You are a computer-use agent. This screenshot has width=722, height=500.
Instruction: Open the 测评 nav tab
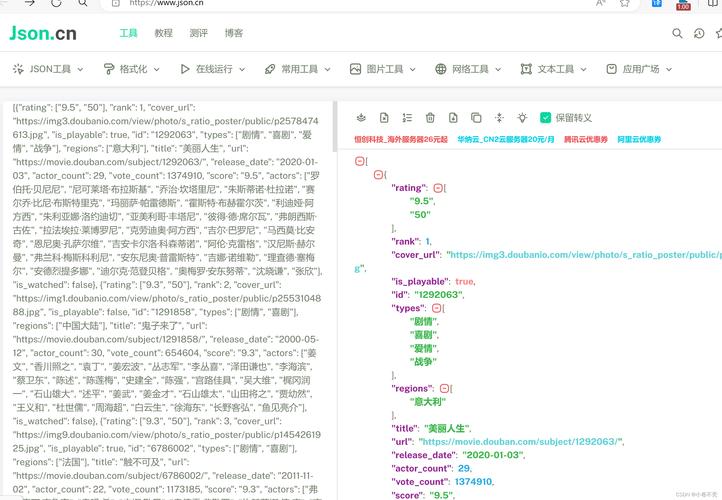pos(198,33)
